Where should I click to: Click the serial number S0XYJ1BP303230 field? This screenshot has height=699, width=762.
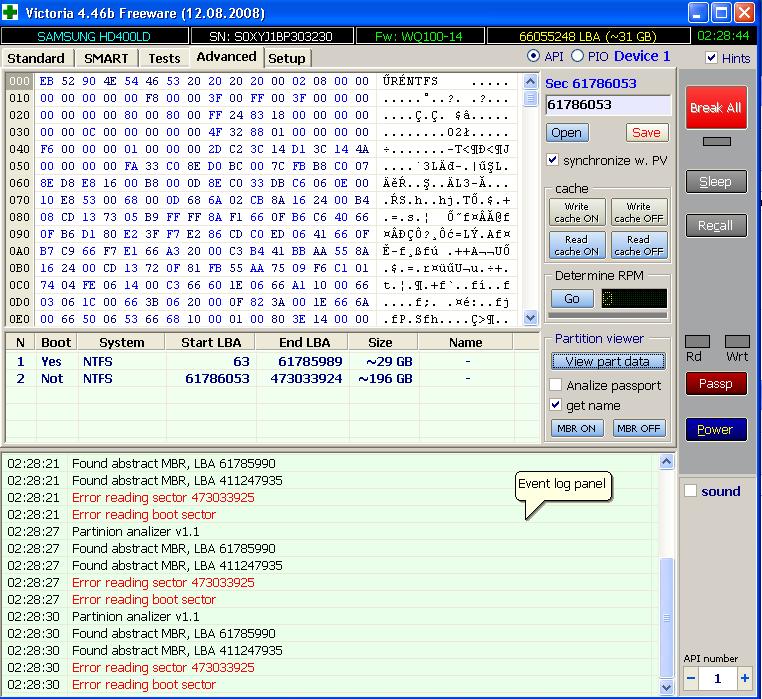[271, 36]
